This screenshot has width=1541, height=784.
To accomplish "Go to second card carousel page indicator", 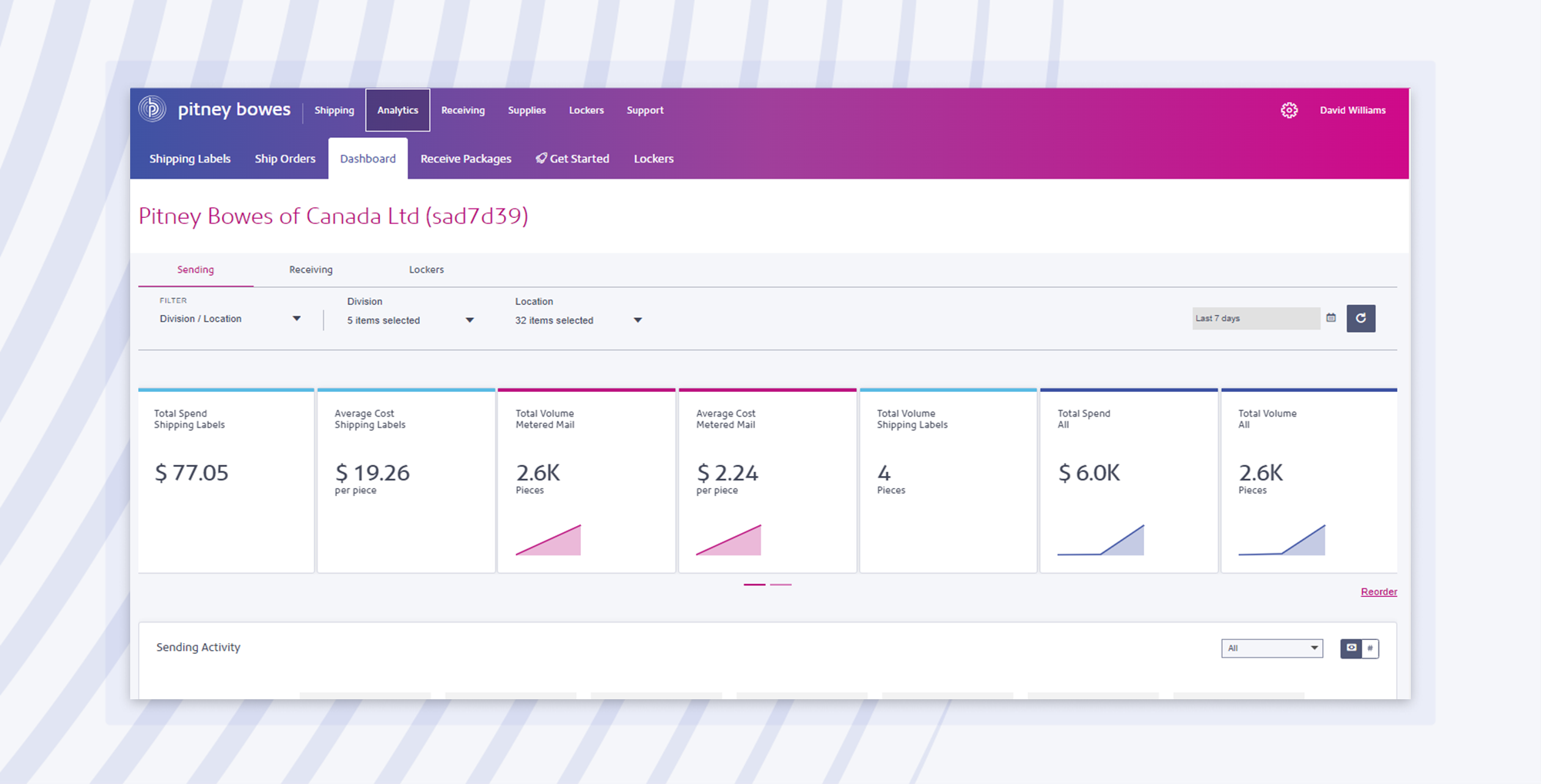I will (x=781, y=585).
